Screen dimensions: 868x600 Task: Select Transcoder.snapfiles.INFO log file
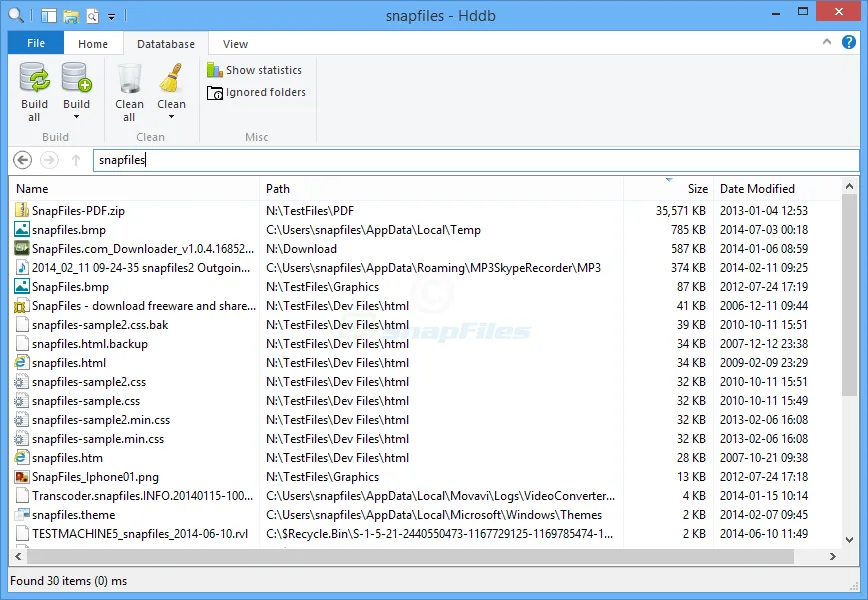point(425,496)
